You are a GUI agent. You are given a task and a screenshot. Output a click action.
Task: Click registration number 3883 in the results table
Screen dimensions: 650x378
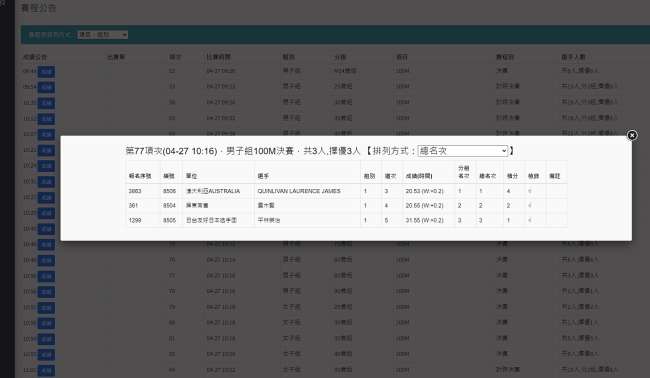click(x=135, y=191)
